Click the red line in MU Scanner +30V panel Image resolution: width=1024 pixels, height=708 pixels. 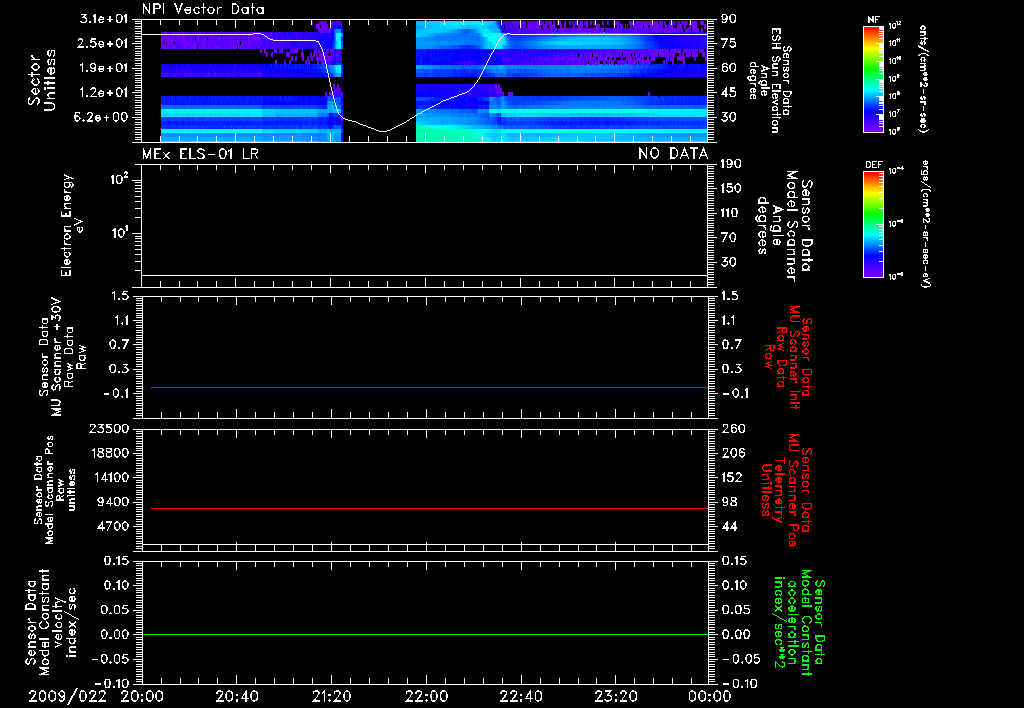click(429, 387)
